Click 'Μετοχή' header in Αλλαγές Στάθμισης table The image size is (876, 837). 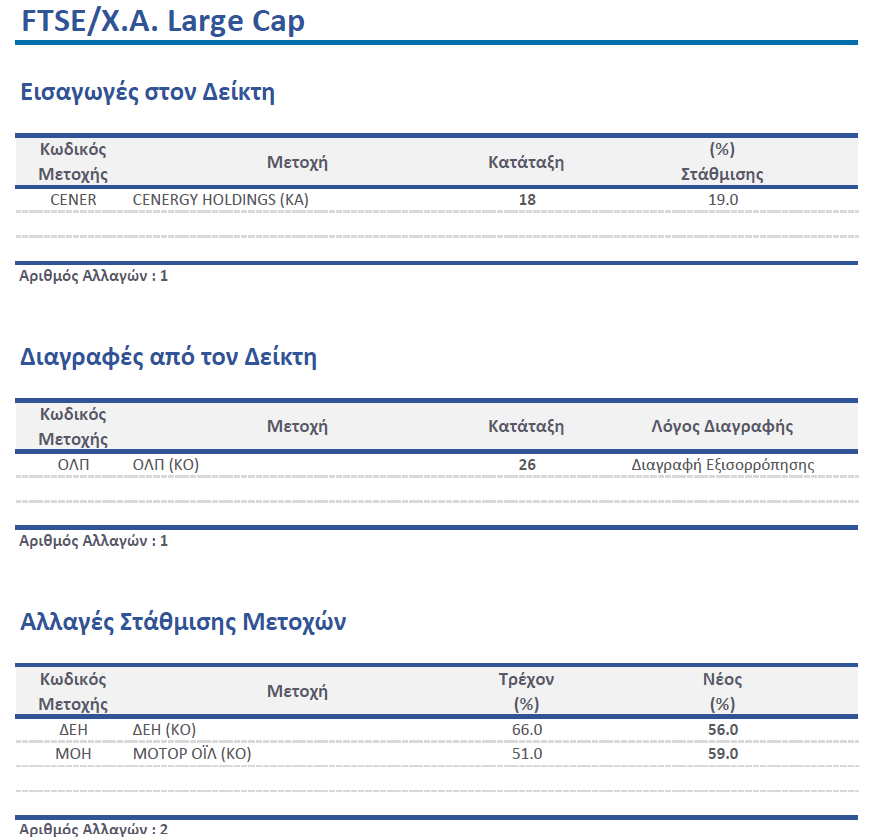(297, 691)
